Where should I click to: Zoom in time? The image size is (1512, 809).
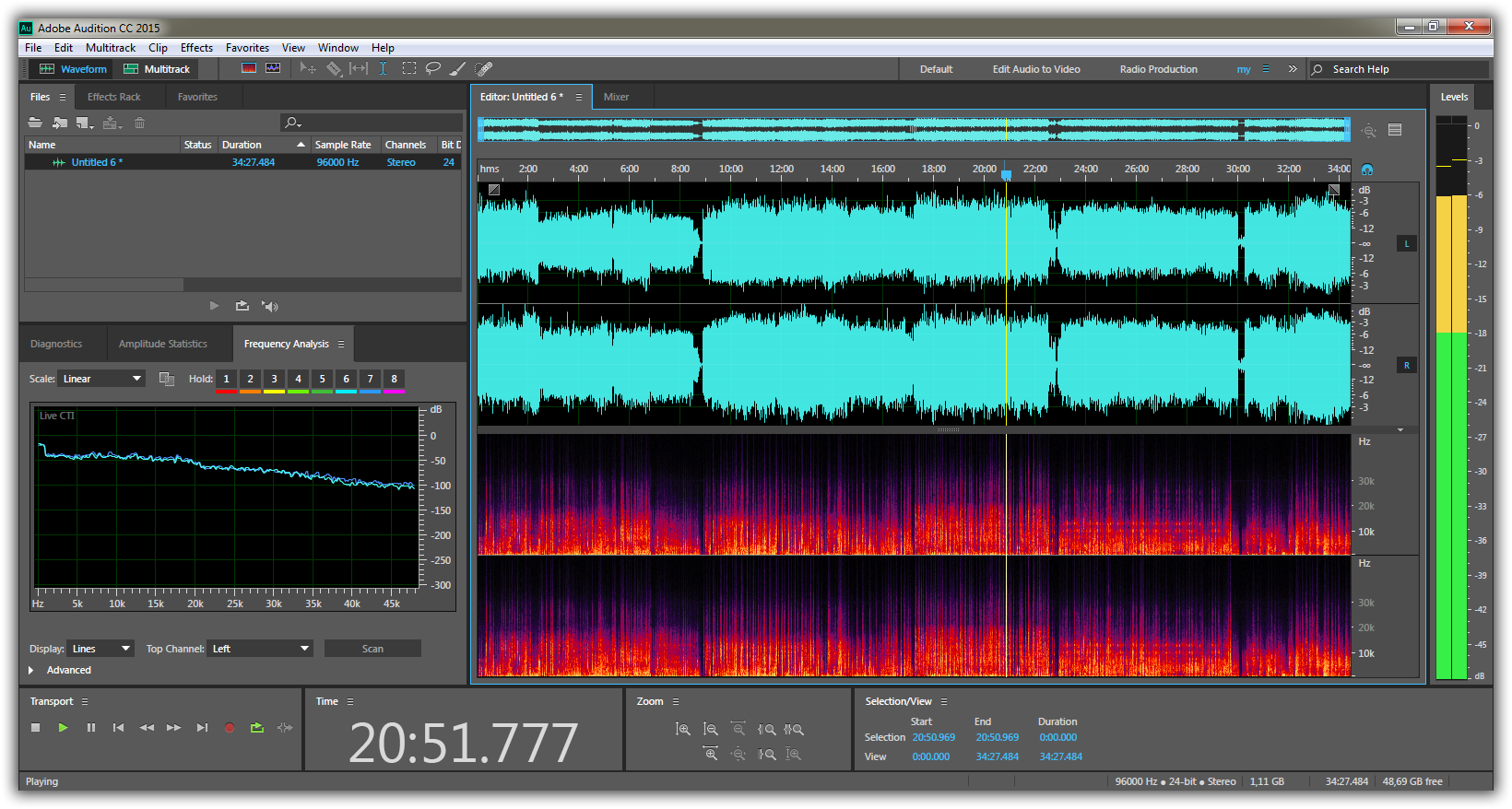[711, 754]
